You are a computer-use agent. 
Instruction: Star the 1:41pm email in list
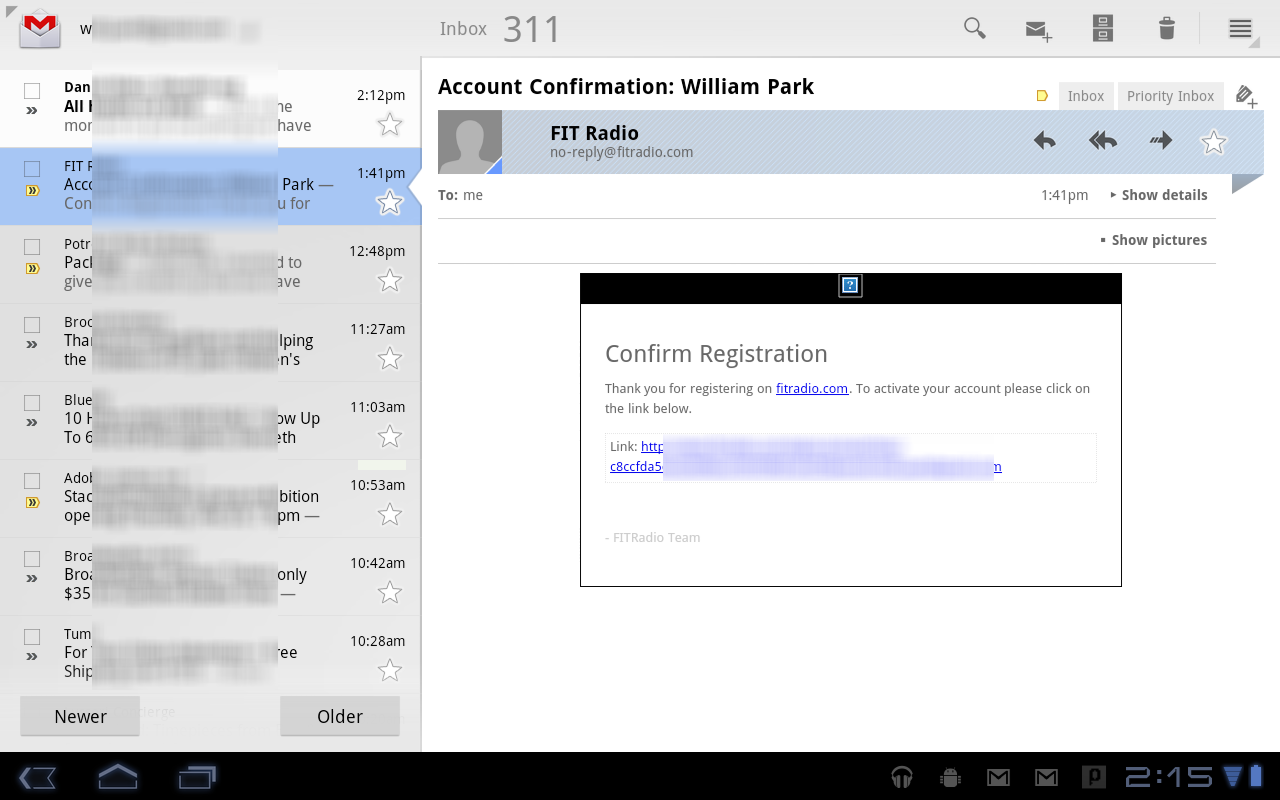[x=390, y=202]
